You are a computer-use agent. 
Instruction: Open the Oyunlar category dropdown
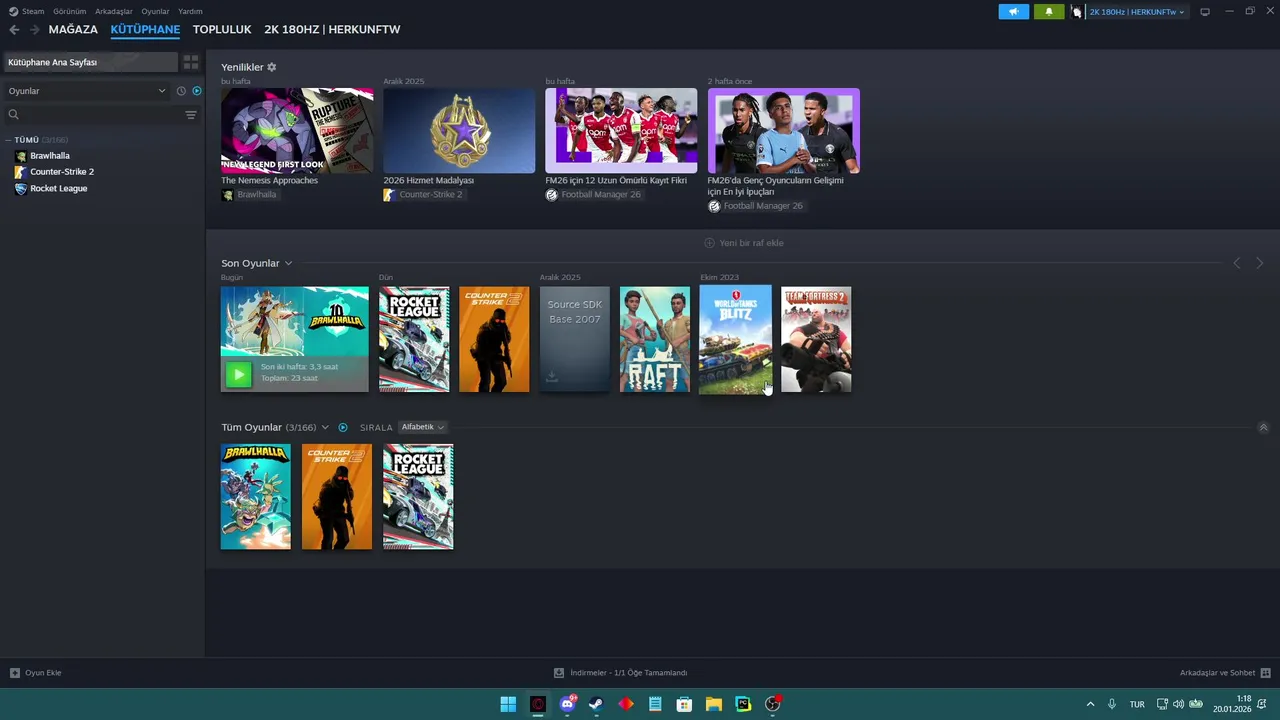tap(87, 91)
